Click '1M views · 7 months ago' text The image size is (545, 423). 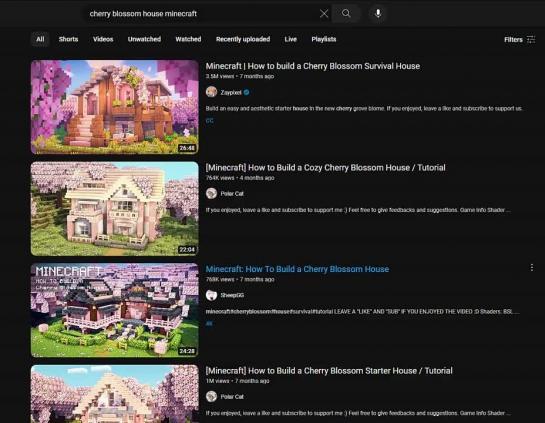click(x=237, y=381)
